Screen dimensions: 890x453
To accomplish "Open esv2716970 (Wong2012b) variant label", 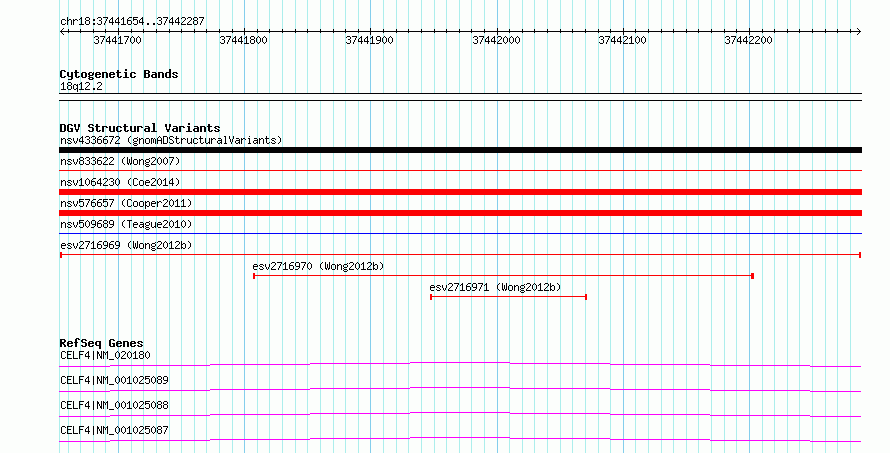I will pyautogui.click(x=318, y=266).
